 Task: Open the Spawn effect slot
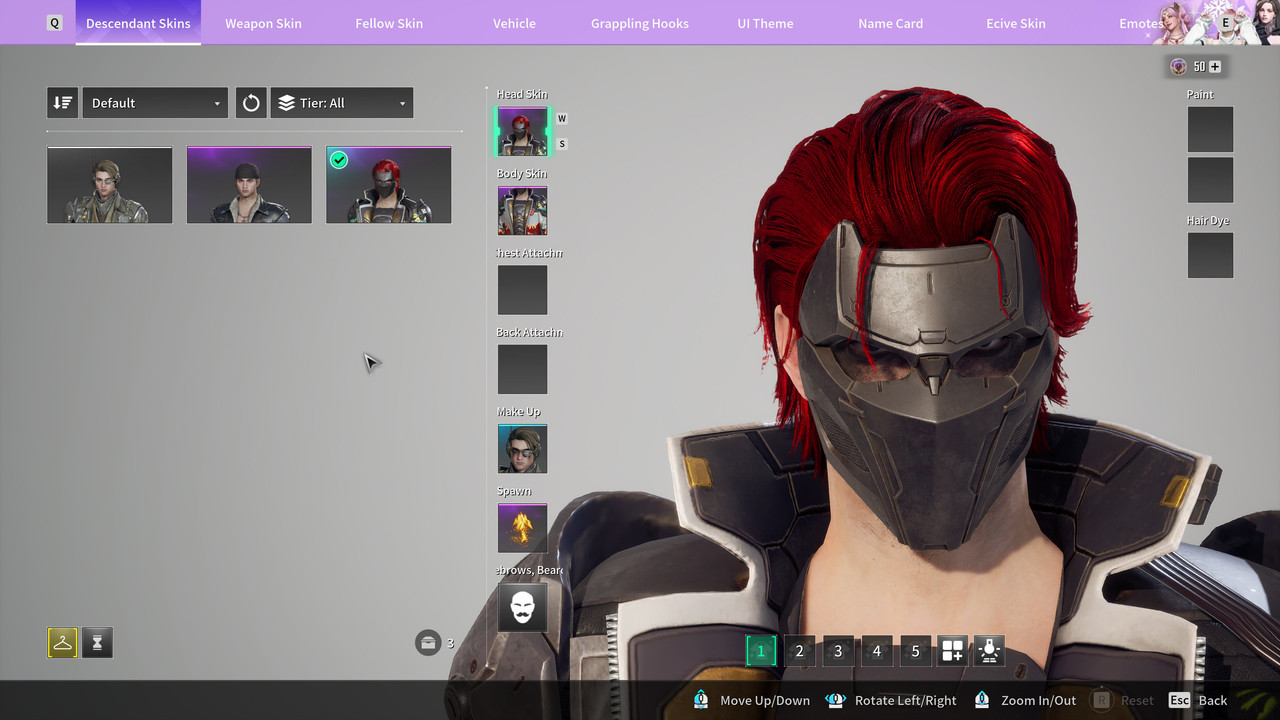click(522, 528)
